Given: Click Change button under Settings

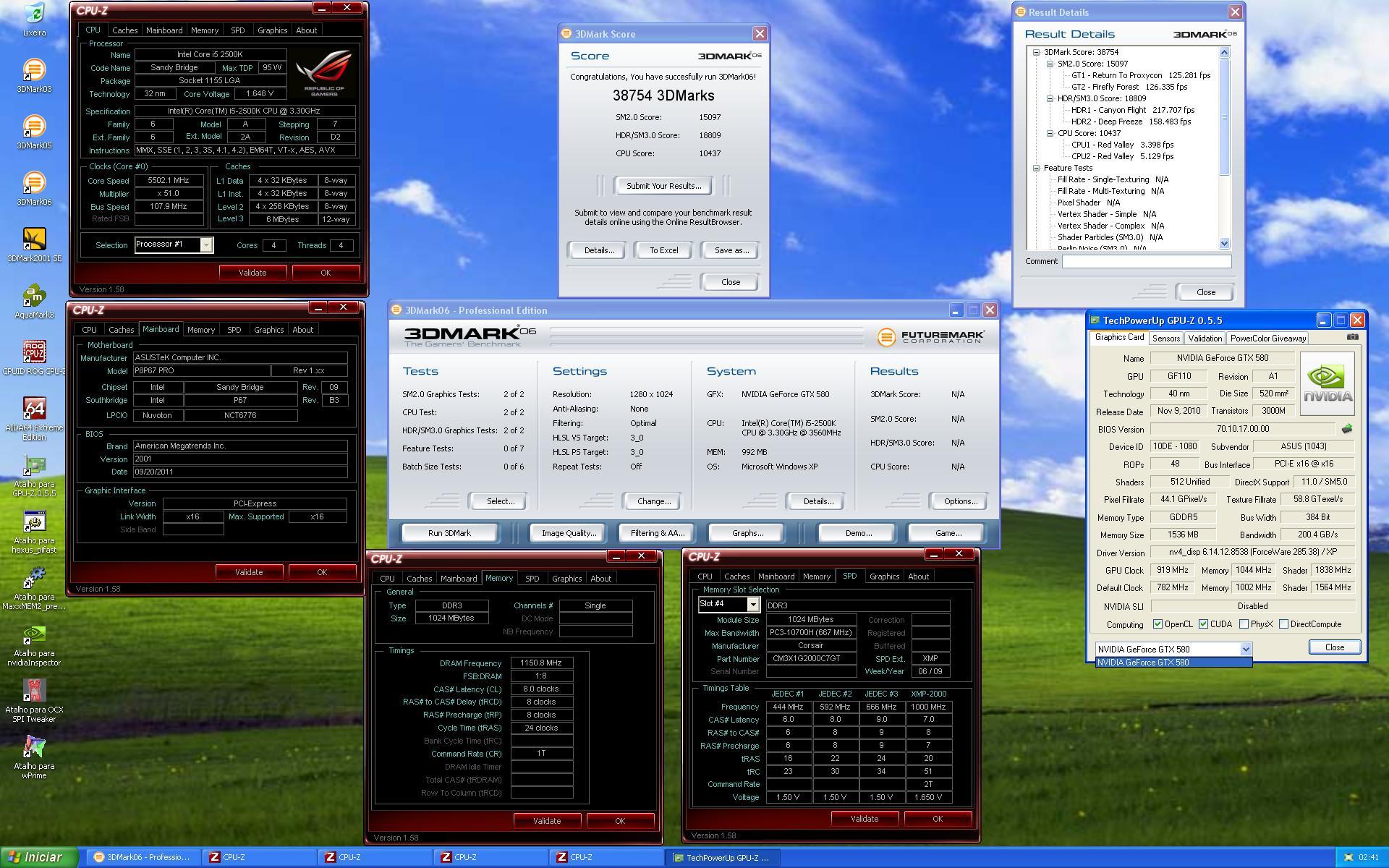Looking at the screenshot, I should (653, 501).
